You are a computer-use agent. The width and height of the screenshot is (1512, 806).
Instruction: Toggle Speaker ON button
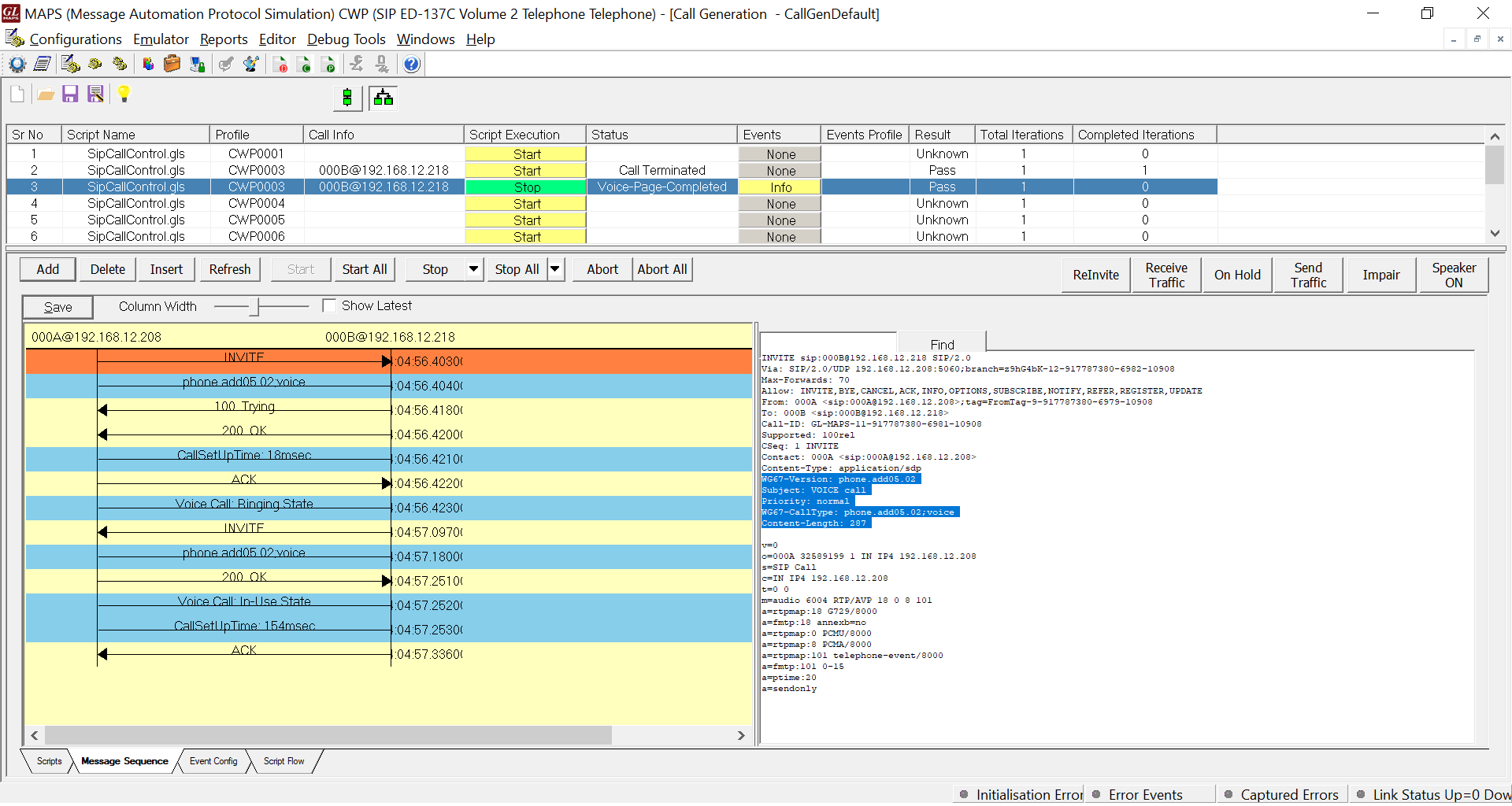[1454, 275]
